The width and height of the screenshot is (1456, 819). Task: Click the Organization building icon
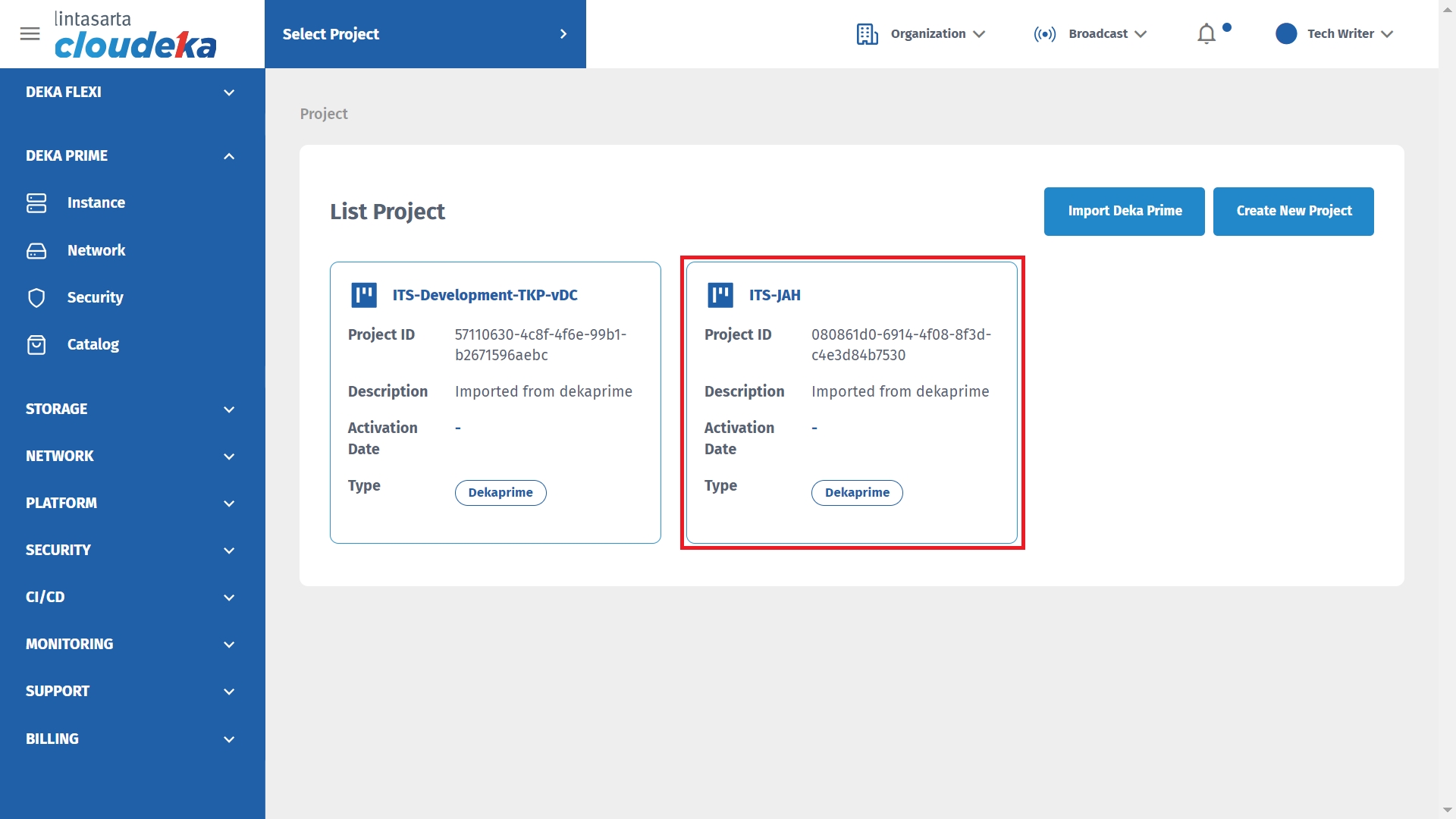(867, 34)
